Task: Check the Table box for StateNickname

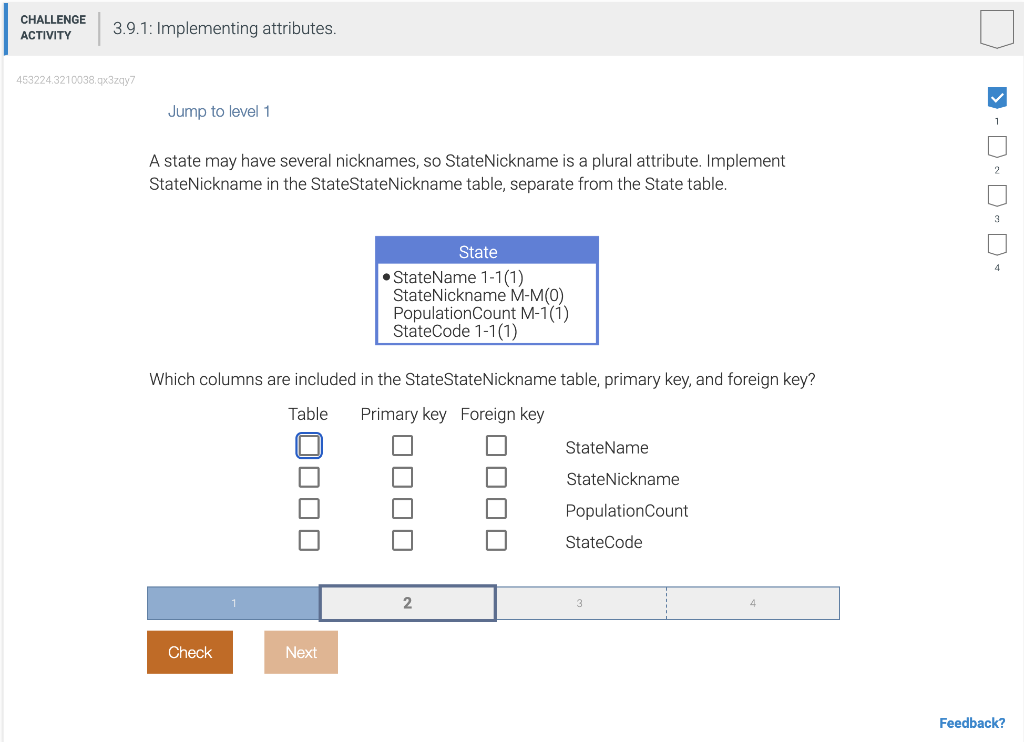Action: (x=309, y=477)
